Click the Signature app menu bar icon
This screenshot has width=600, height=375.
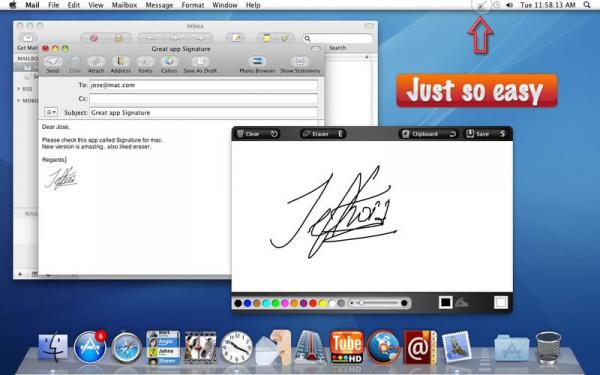pyautogui.click(x=482, y=5)
